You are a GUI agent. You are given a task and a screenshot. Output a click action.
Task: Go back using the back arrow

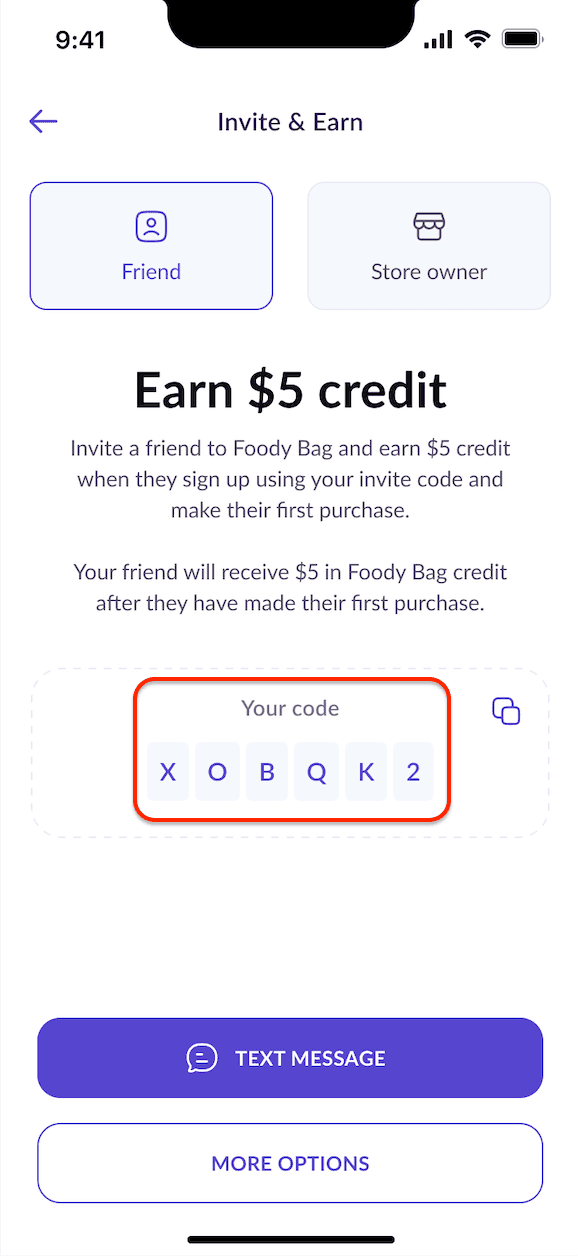click(x=43, y=121)
